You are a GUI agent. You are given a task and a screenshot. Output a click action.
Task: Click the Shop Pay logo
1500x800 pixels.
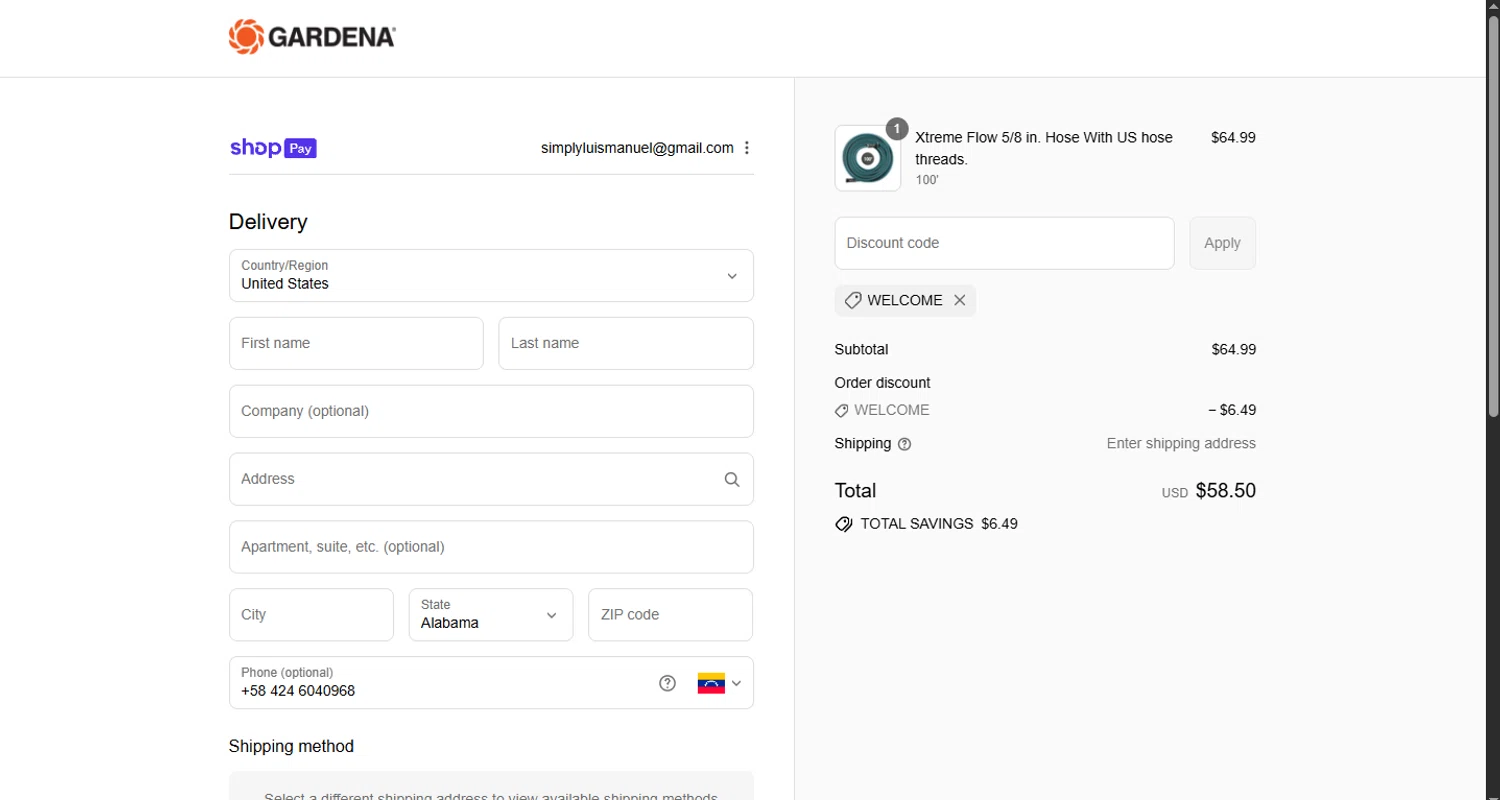click(273, 148)
